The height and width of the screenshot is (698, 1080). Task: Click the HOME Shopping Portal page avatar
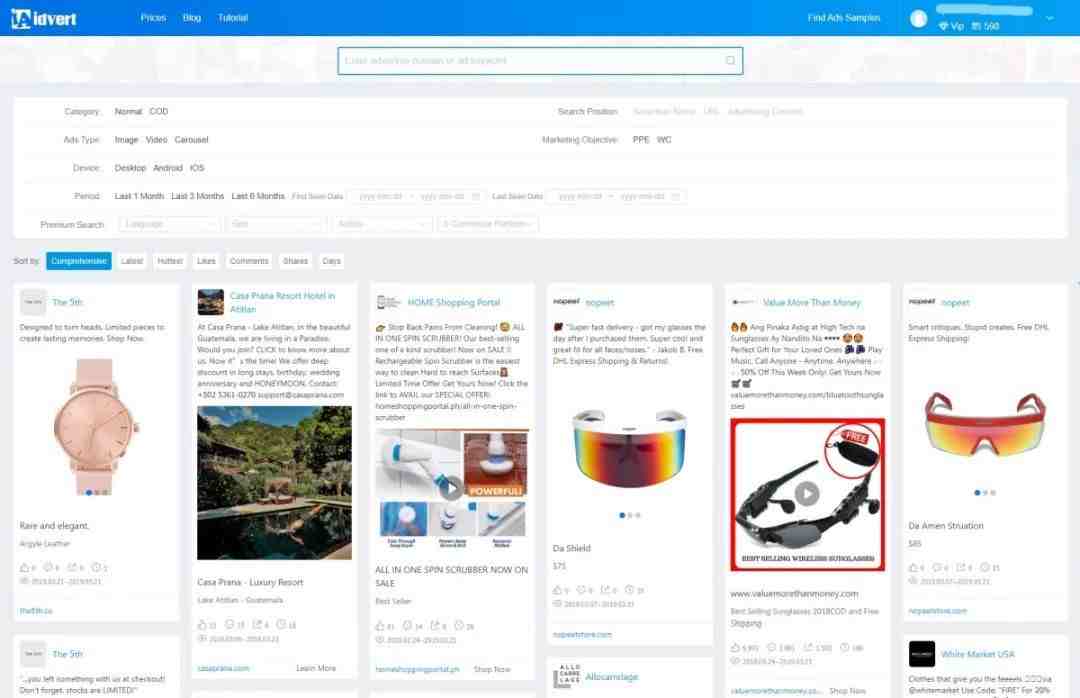click(x=388, y=302)
